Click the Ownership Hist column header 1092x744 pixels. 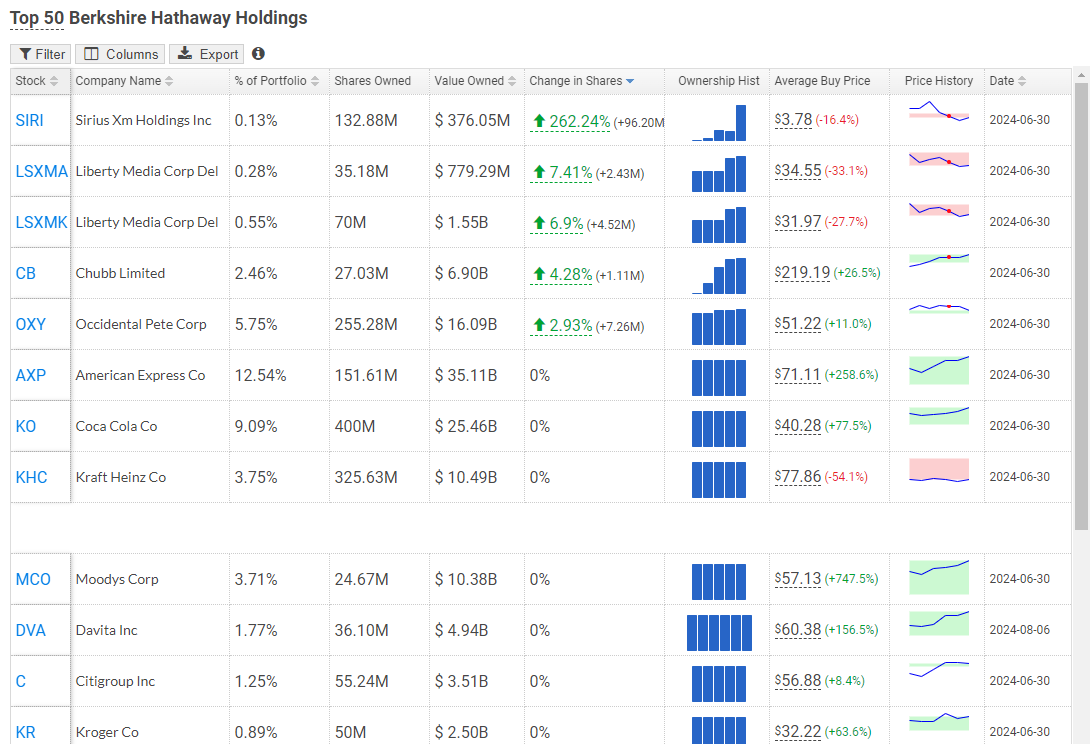coord(719,81)
